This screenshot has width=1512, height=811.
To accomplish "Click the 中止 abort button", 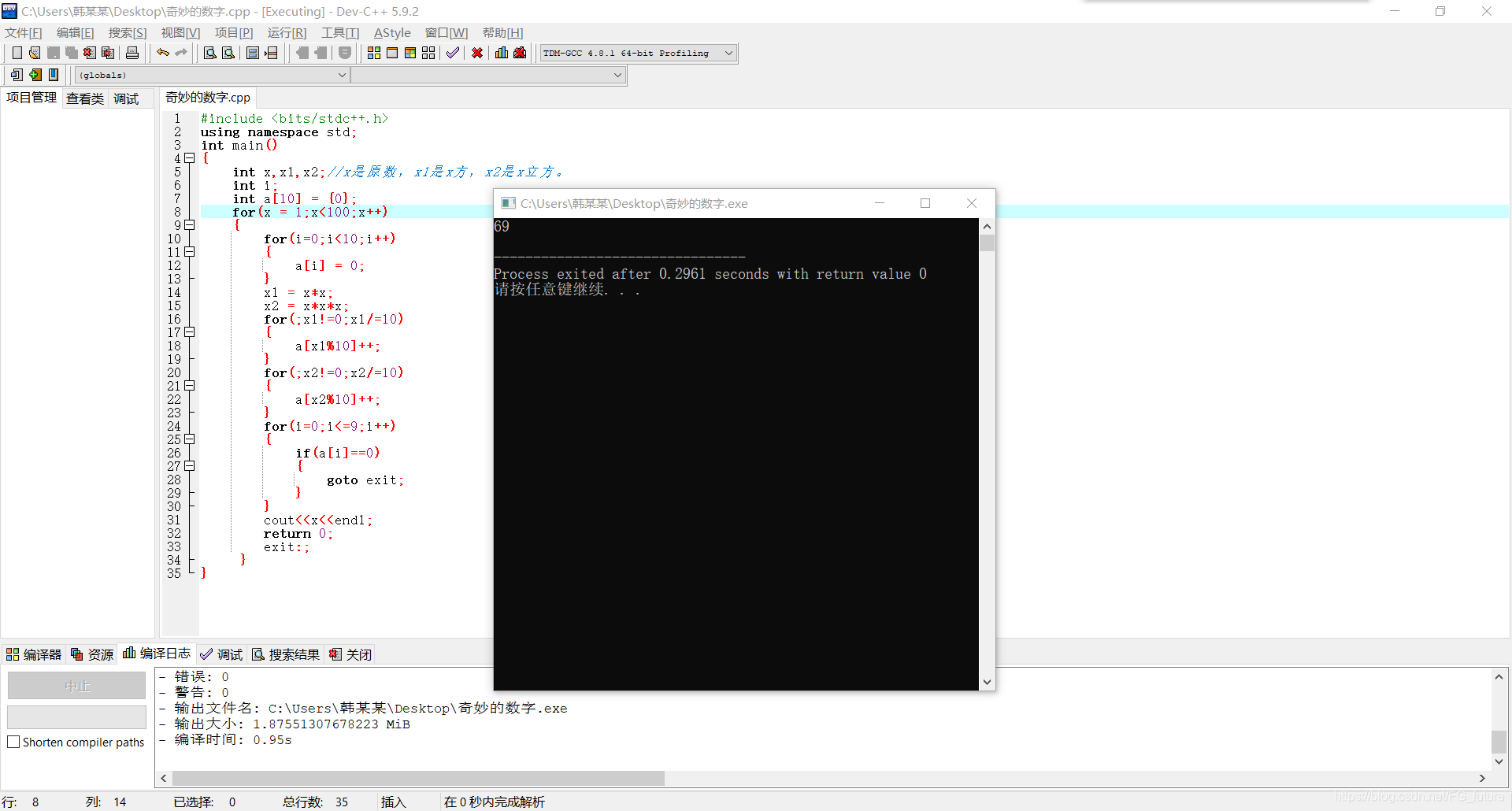I will pos(76,686).
